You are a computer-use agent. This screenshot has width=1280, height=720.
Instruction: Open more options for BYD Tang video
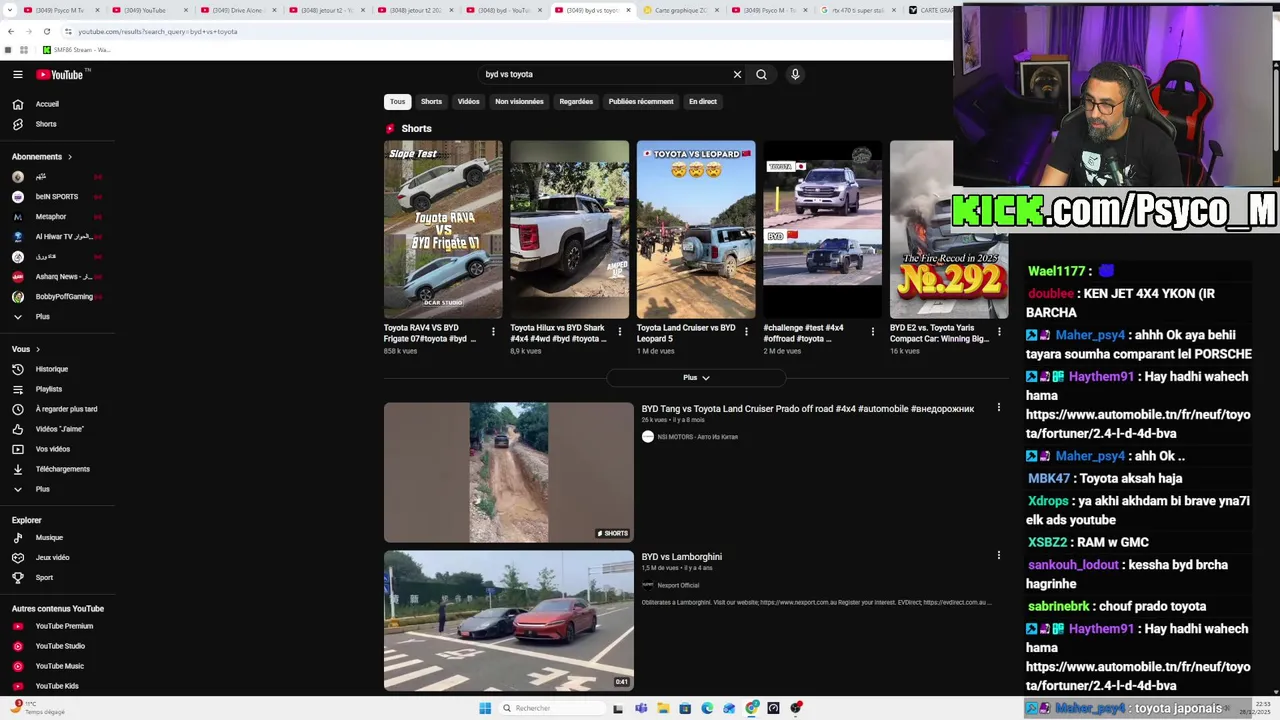[998, 408]
